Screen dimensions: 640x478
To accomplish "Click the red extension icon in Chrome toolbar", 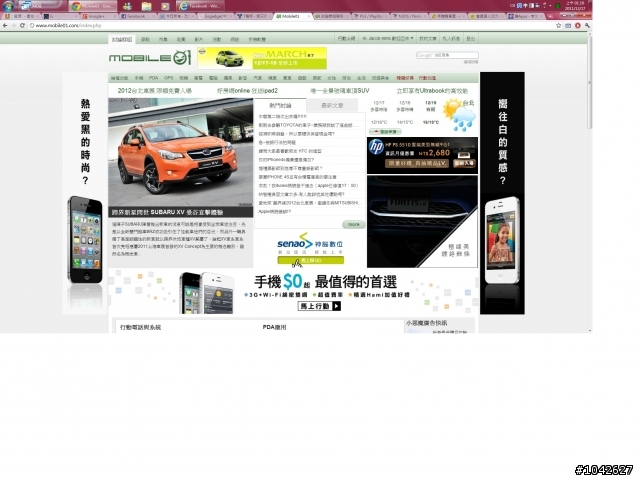I will coord(578,25).
